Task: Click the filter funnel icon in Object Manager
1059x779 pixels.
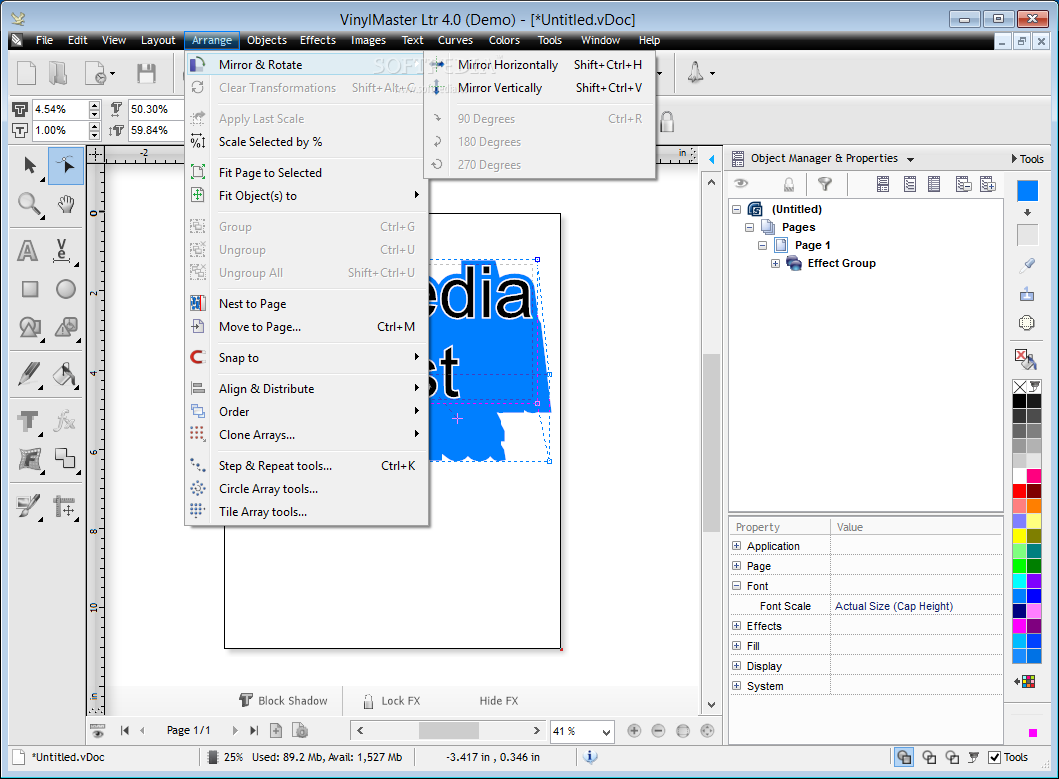Action: (x=825, y=184)
